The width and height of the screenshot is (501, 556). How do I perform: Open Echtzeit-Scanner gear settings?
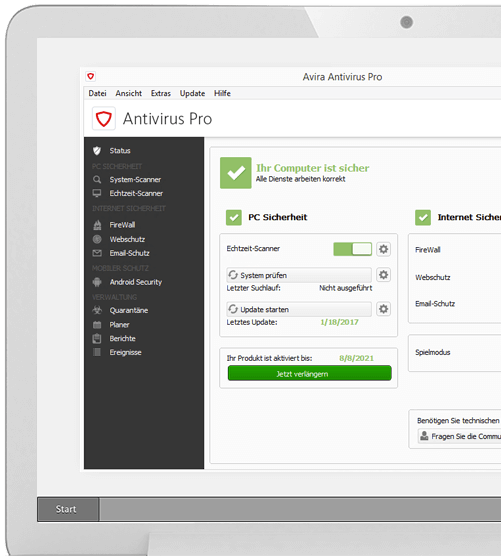(383, 249)
